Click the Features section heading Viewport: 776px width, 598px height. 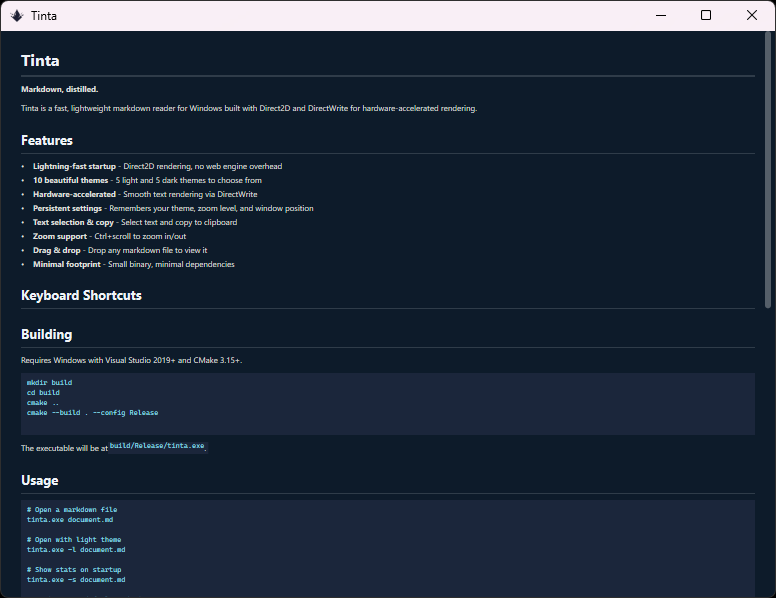click(47, 141)
